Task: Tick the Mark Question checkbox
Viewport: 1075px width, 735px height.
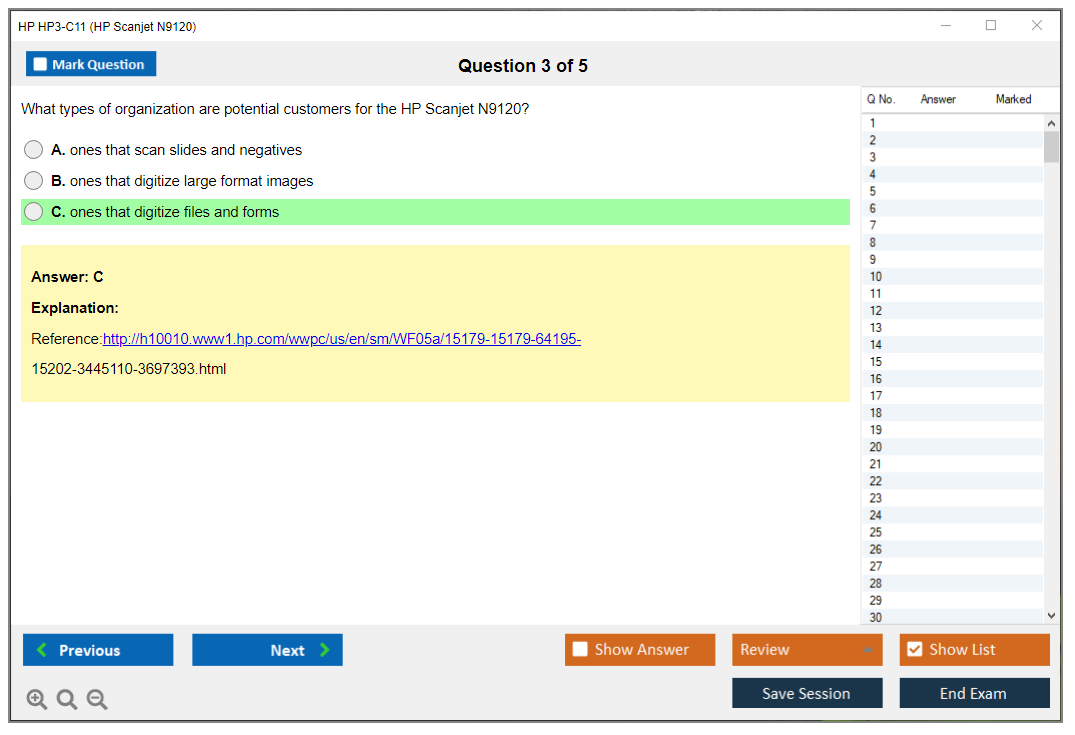Action: coord(41,65)
